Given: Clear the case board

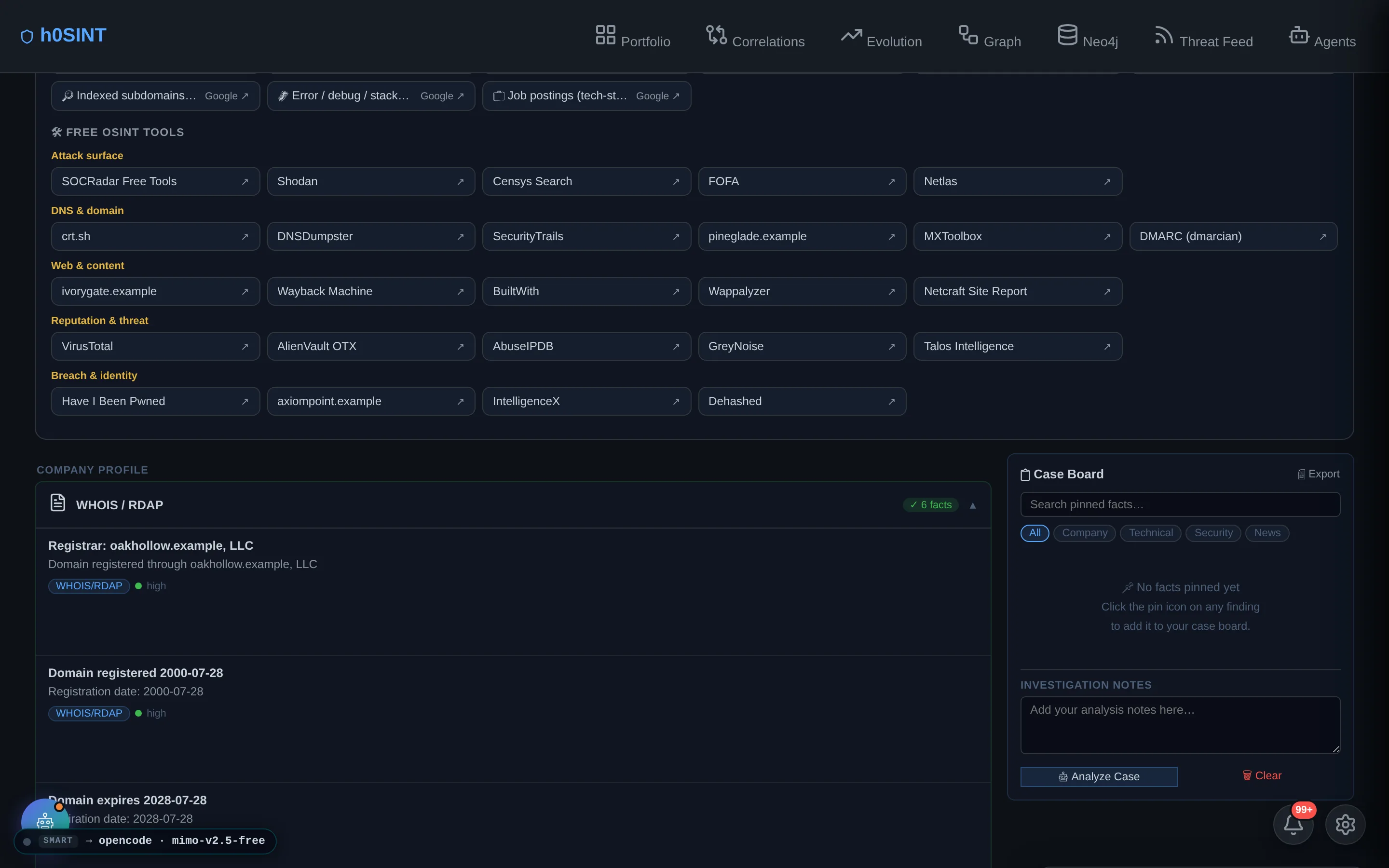Looking at the screenshot, I should click(x=1262, y=775).
